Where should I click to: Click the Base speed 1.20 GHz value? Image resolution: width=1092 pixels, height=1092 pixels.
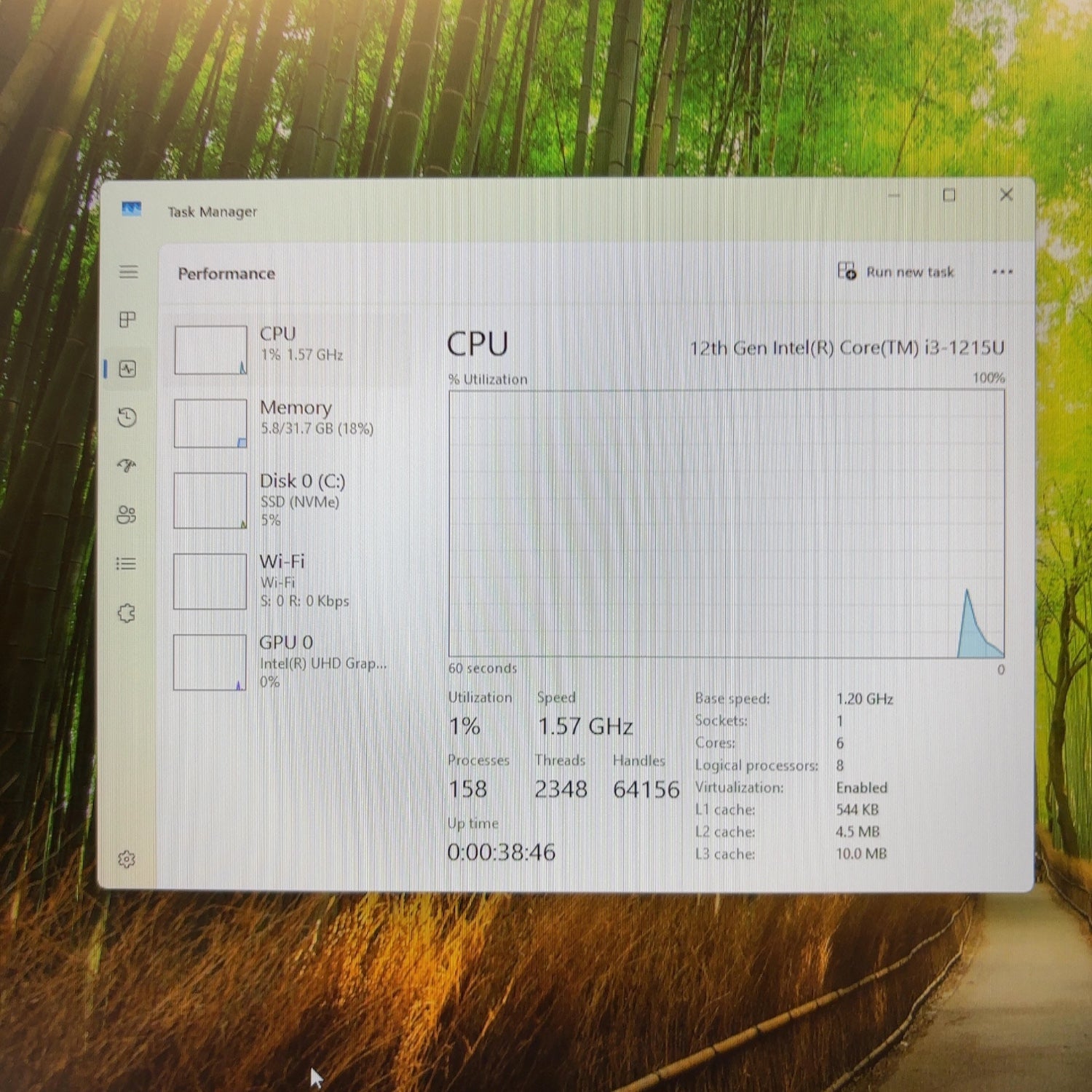tap(864, 699)
